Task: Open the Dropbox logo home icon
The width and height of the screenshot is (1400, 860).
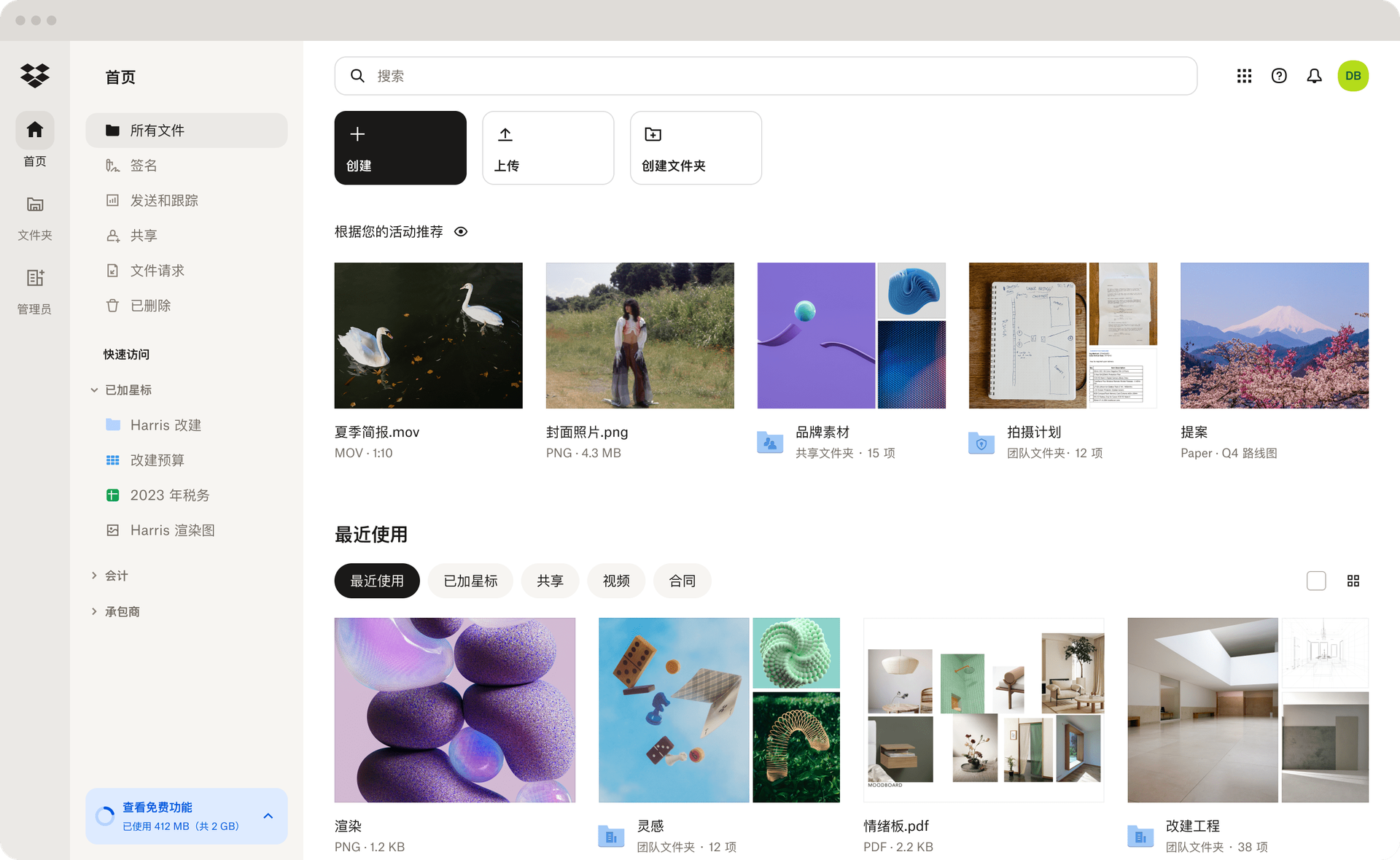Action: (x=34, y=75)
